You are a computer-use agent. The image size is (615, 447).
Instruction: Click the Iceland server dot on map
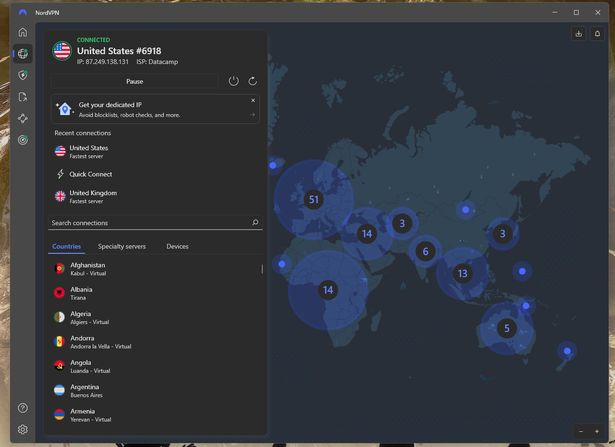pyautogui.click(x=273, y=165)
